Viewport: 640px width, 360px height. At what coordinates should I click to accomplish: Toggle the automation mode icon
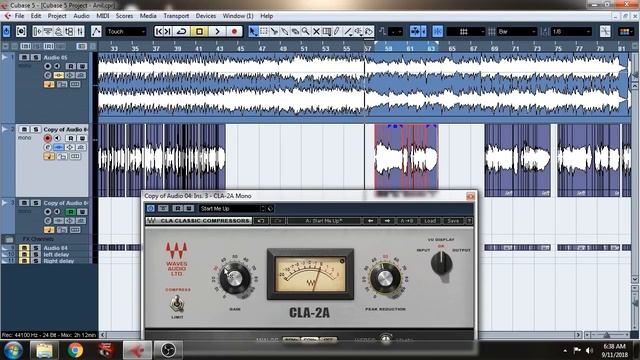(96, 31)
